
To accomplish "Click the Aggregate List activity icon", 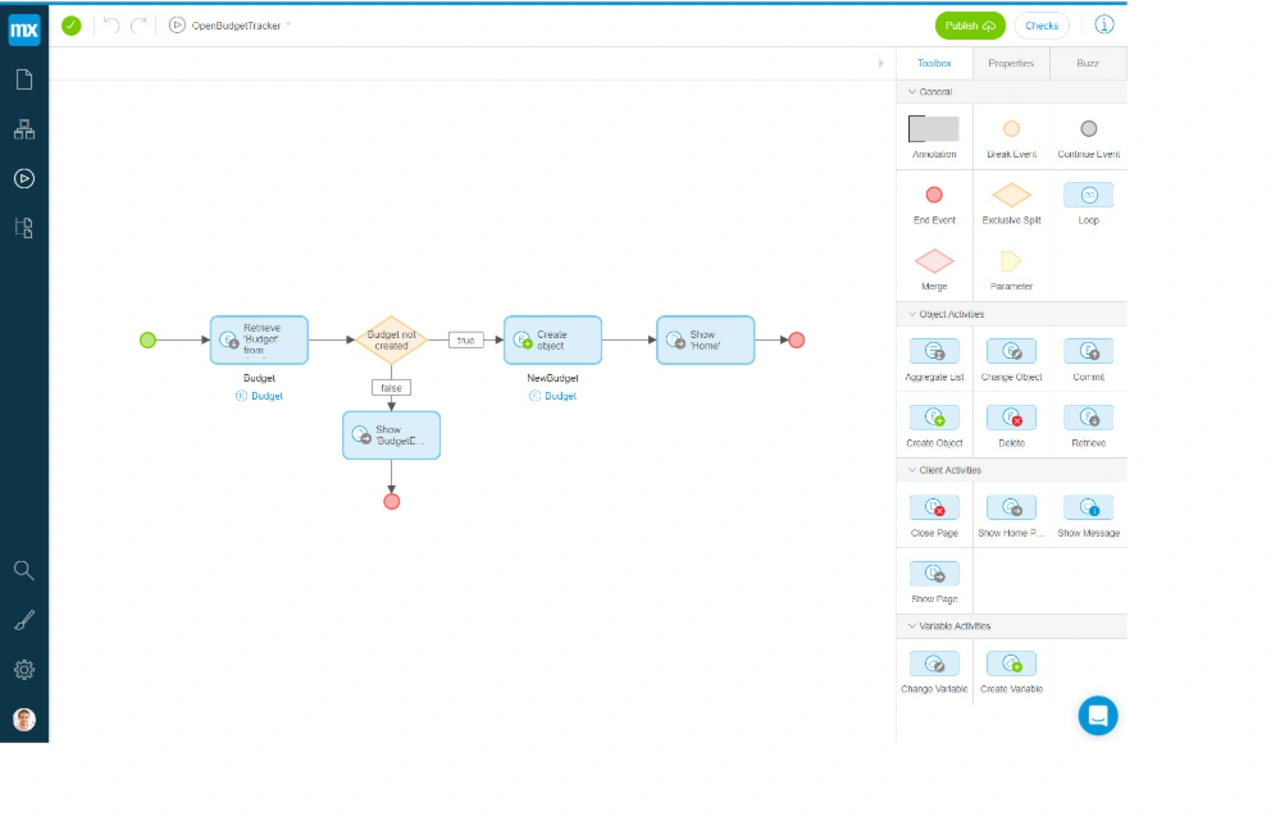I will [x=934, y=351].
